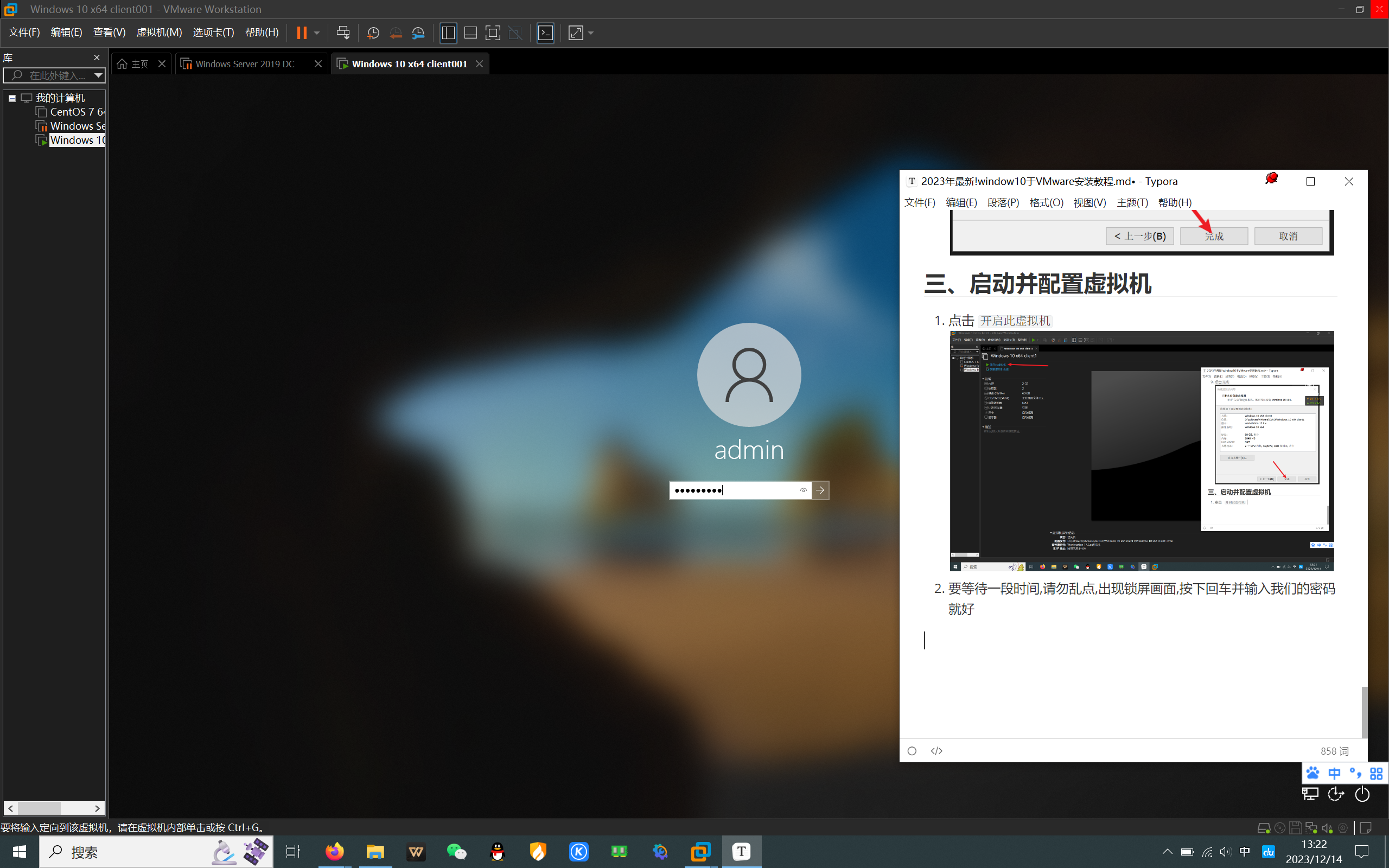Open the snapshot manager wrench icon

click(x=418, y=33)
